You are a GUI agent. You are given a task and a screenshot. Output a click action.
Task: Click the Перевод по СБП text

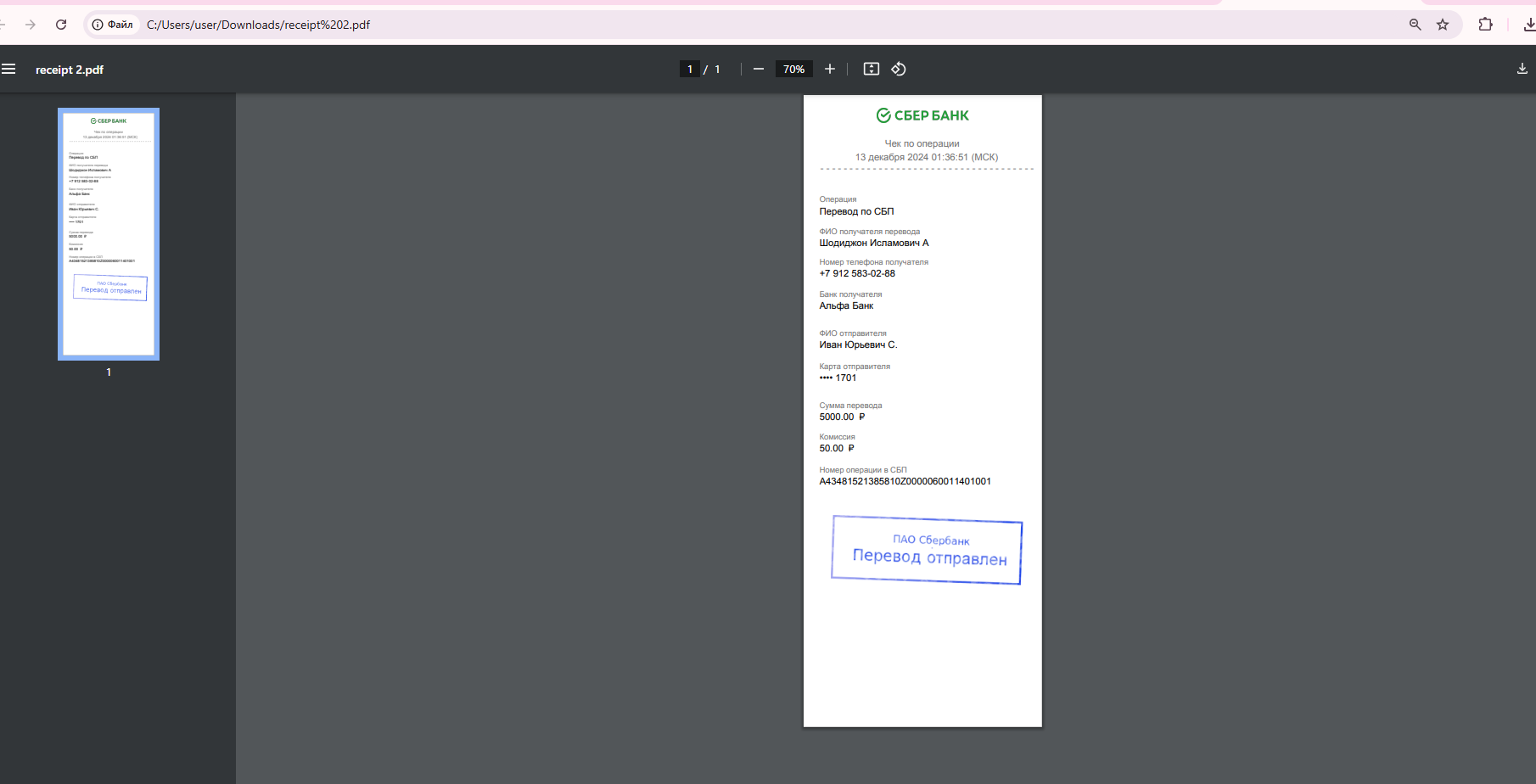[x=856, y=211]
